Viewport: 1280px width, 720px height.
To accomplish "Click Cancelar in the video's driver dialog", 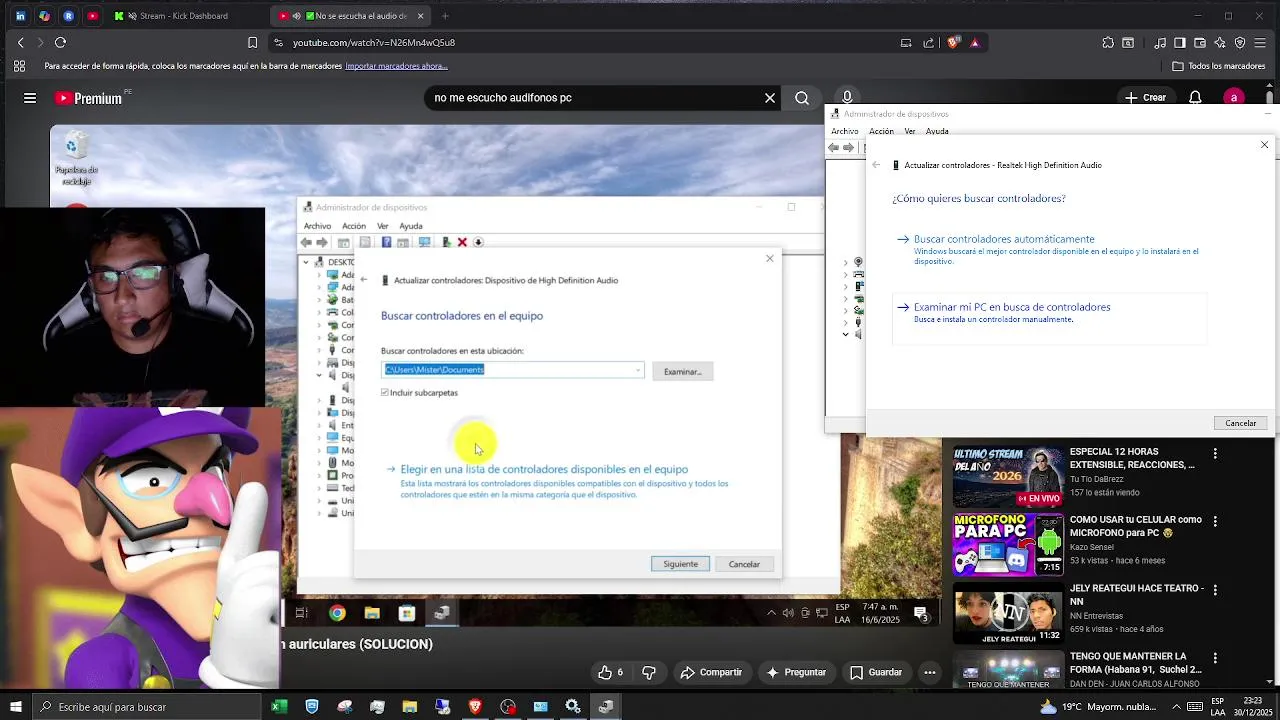I will 744,564.
